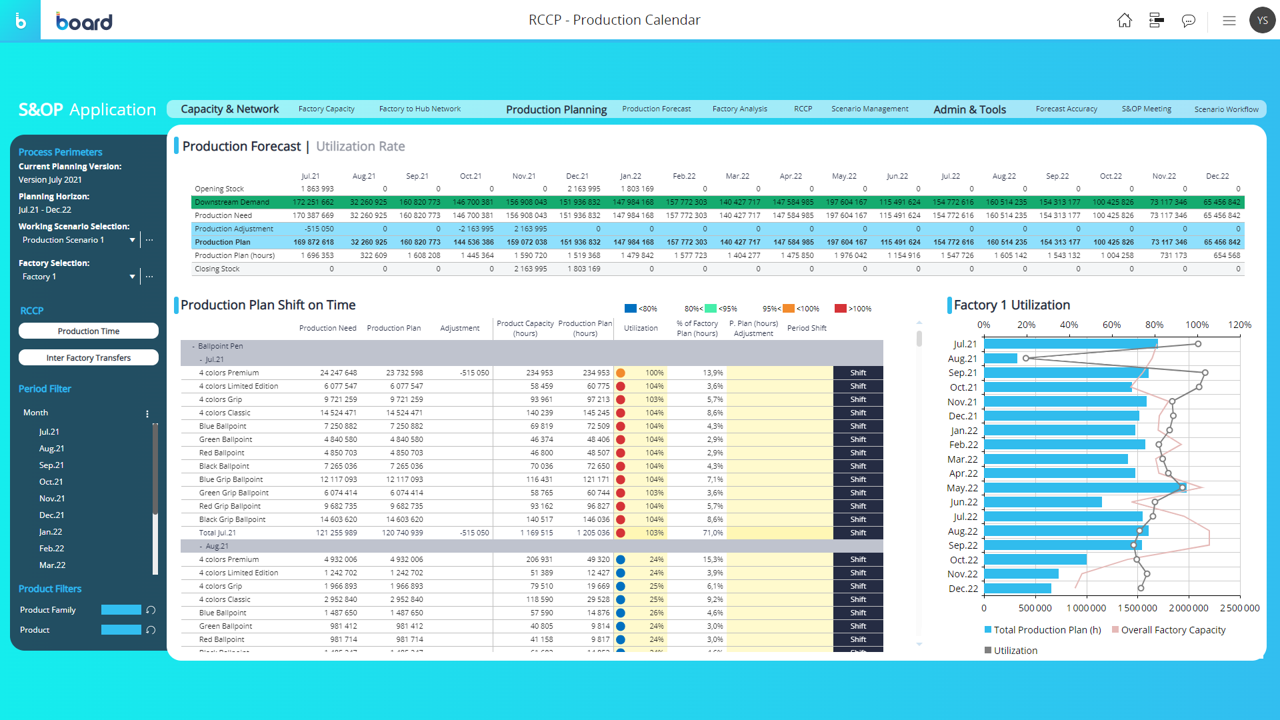Switch to the RCCP tab

(x=803, y=109)
